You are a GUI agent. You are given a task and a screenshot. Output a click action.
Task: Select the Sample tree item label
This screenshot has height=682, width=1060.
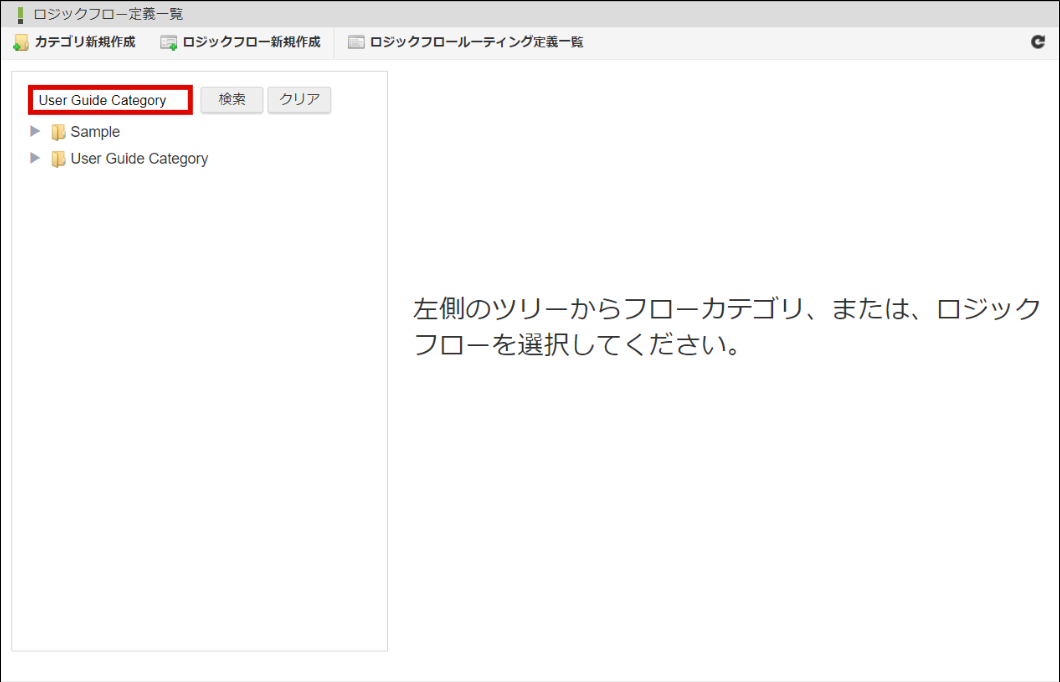95,132
